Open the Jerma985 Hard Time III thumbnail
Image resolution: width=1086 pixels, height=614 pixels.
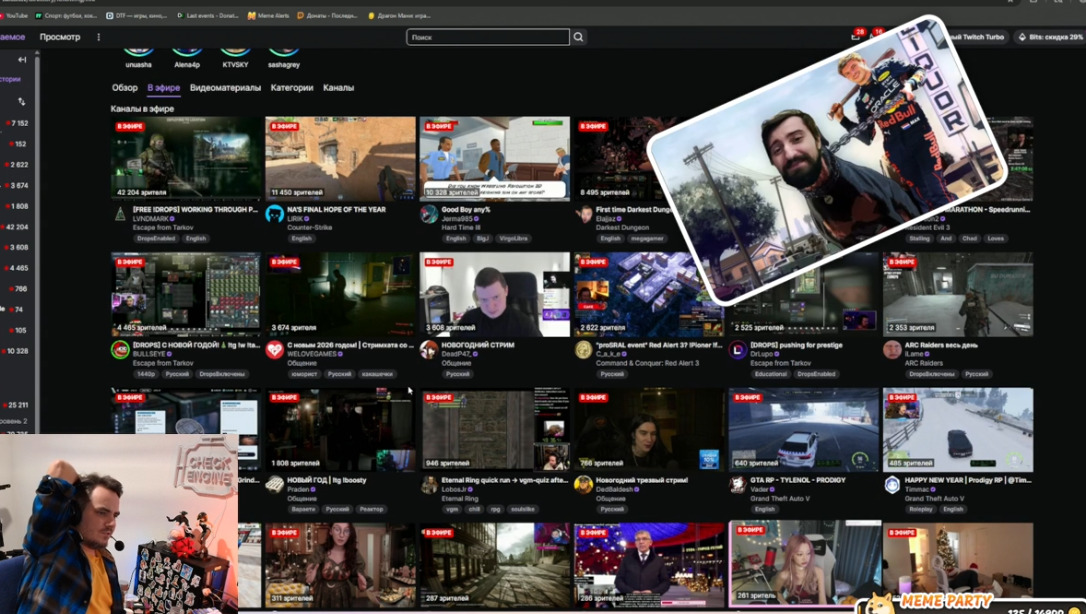tap(495, 159)
